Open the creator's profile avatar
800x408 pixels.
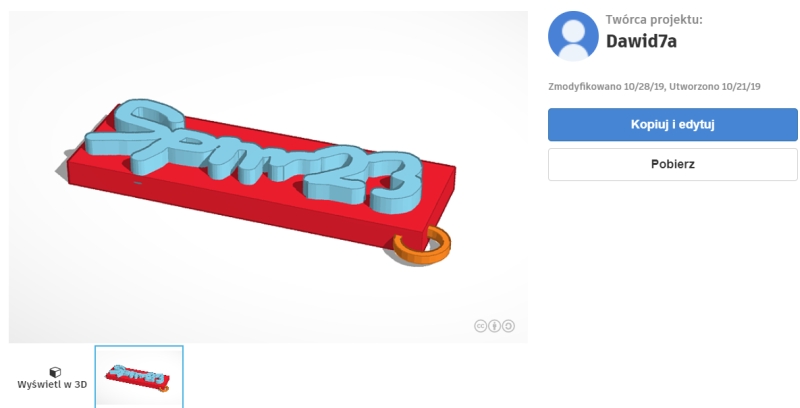tap(573, 36)
